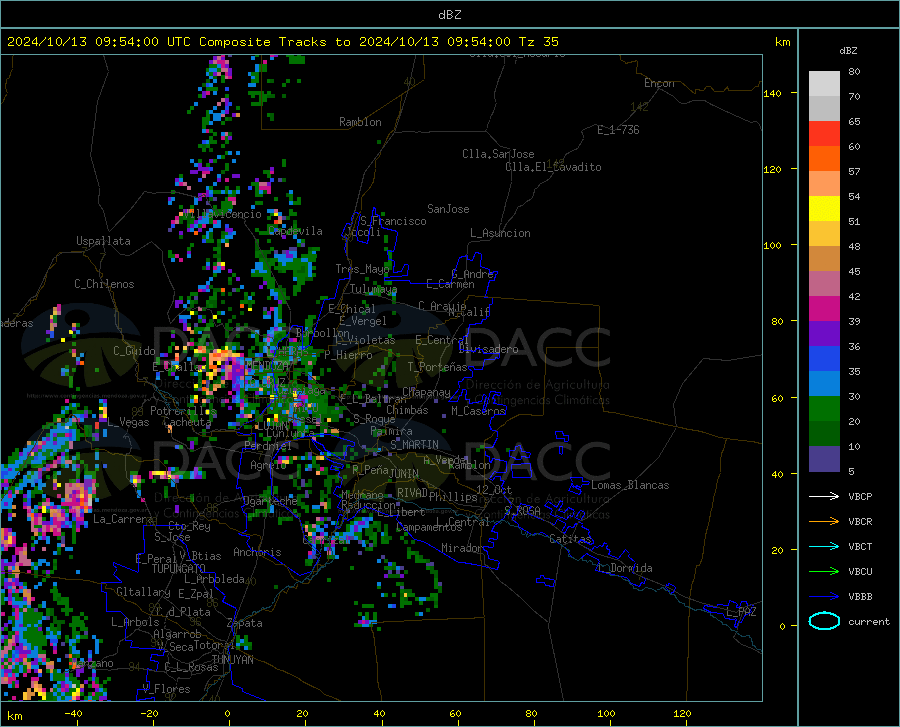Click the Ramblon label near the top

point(360,122)
